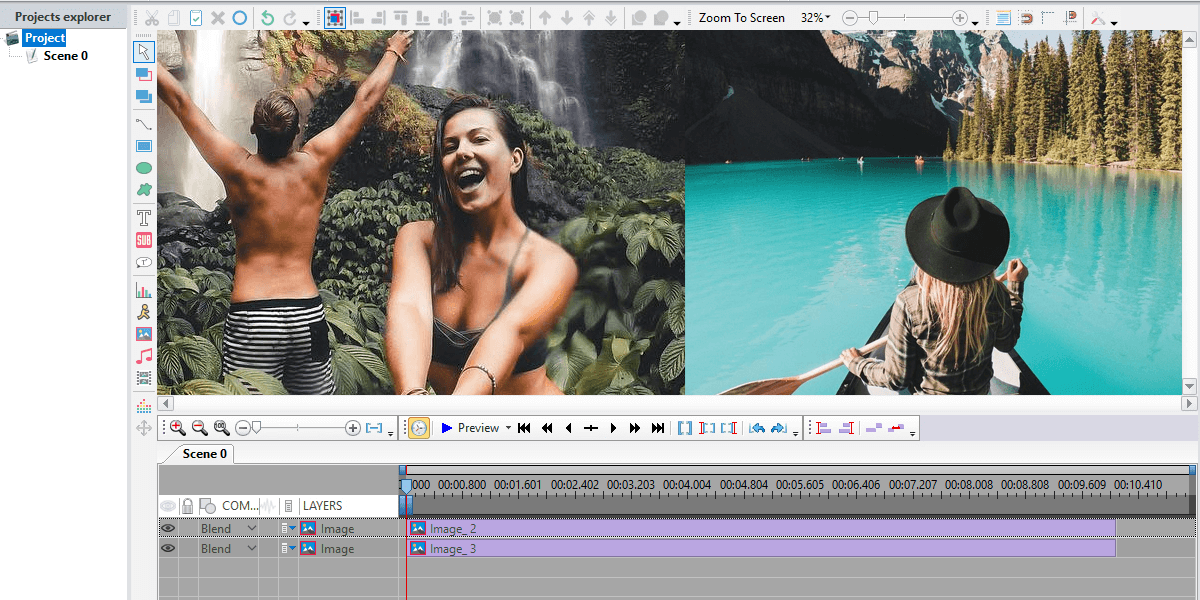
Task: Click the Subtitle (SUB) tool icon
Action: tap(143, 240)
